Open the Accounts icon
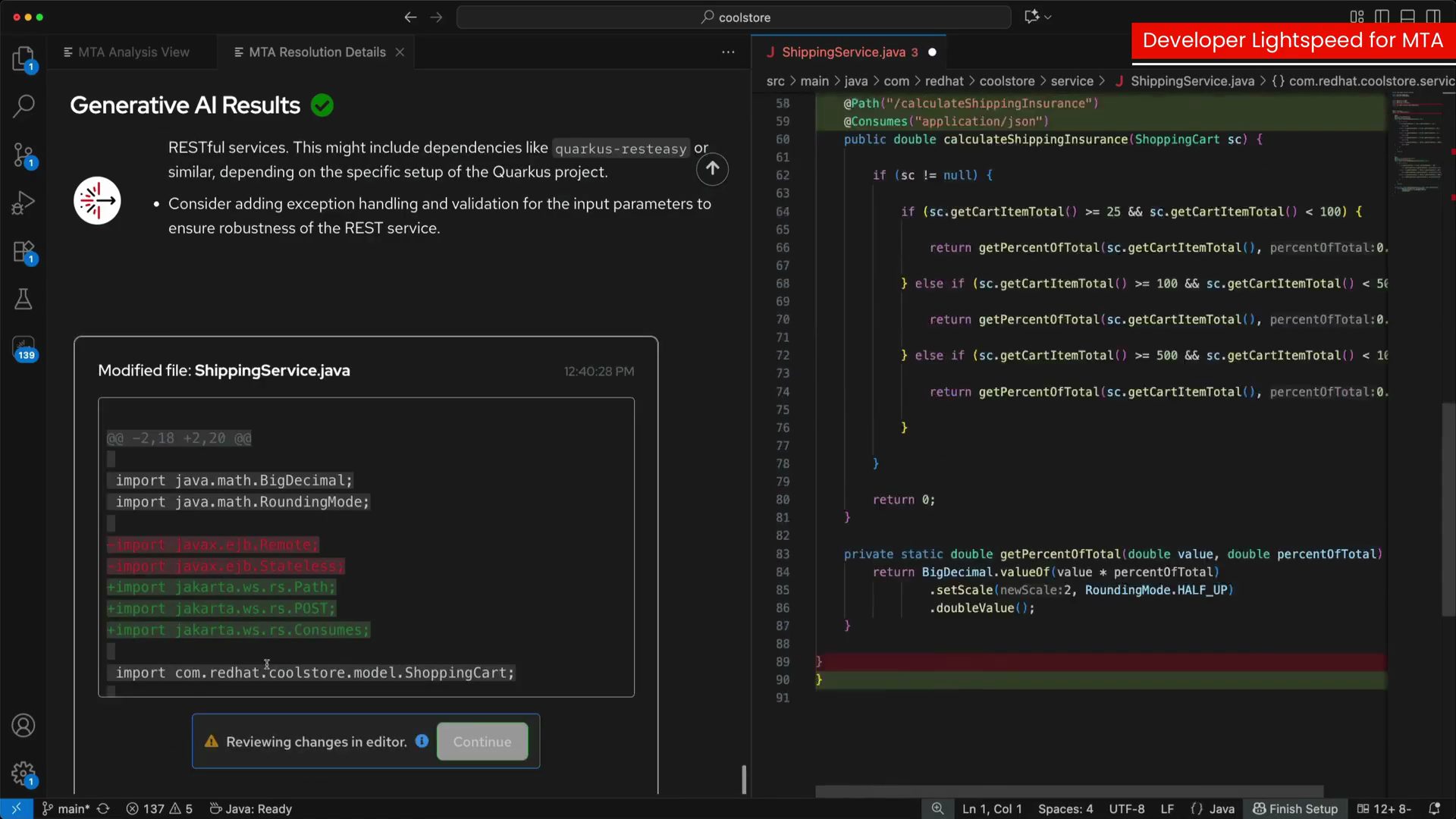Screen dimensions: 1456x819 (24, 726)
